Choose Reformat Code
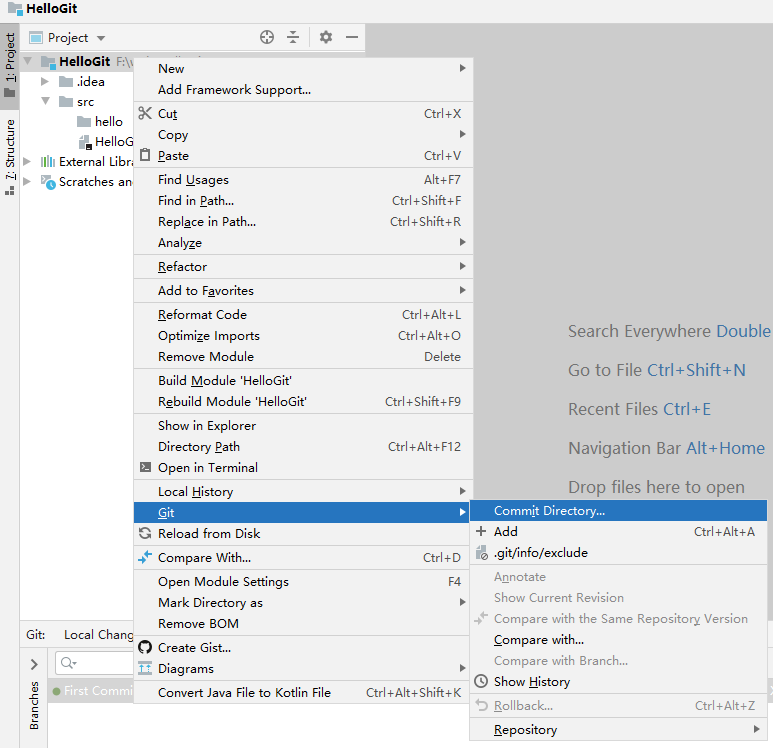The width and height of the screenshot is (773, 748). click(303, 315)
